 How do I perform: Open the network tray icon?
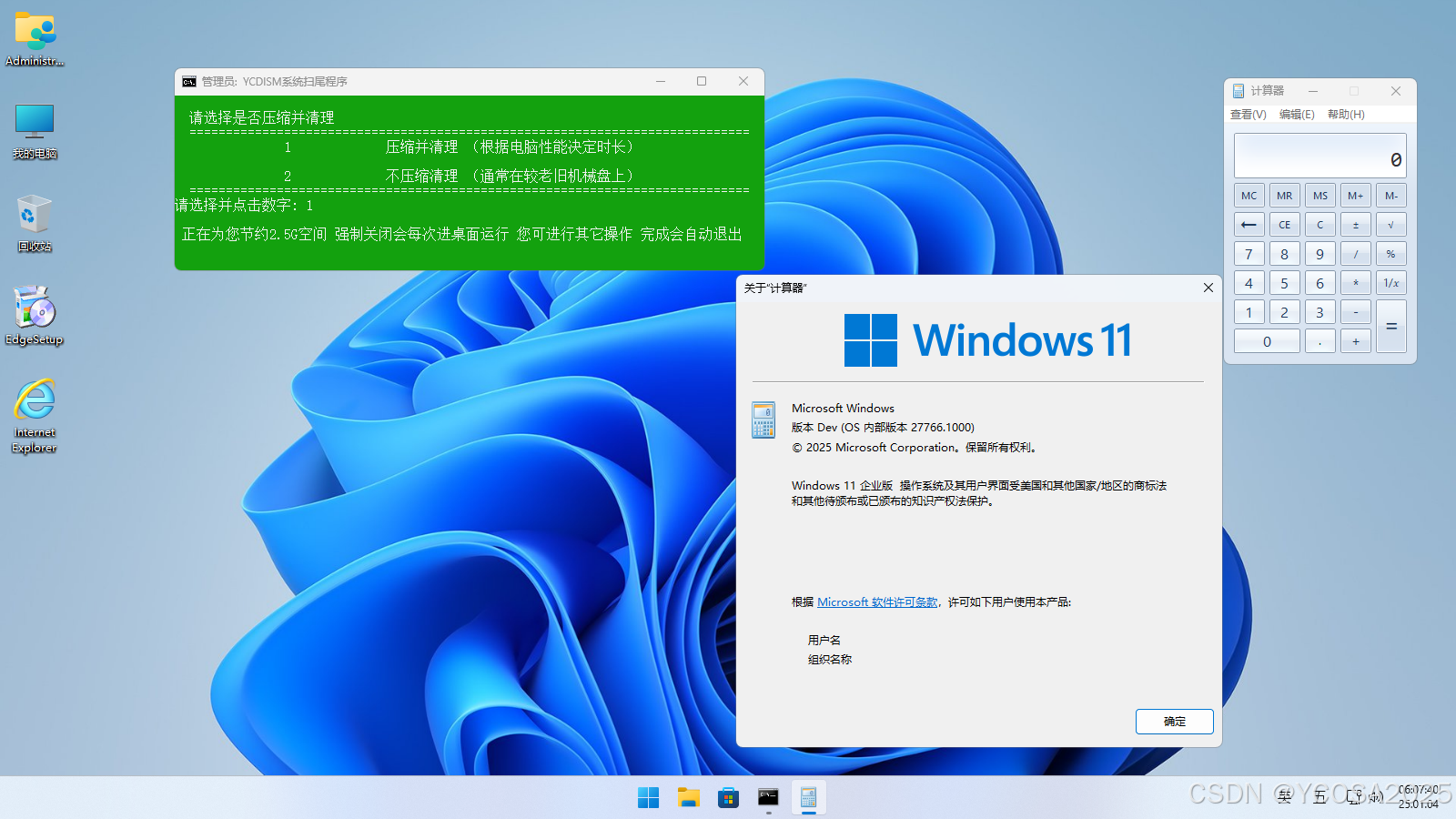(x=1354, y=797)
